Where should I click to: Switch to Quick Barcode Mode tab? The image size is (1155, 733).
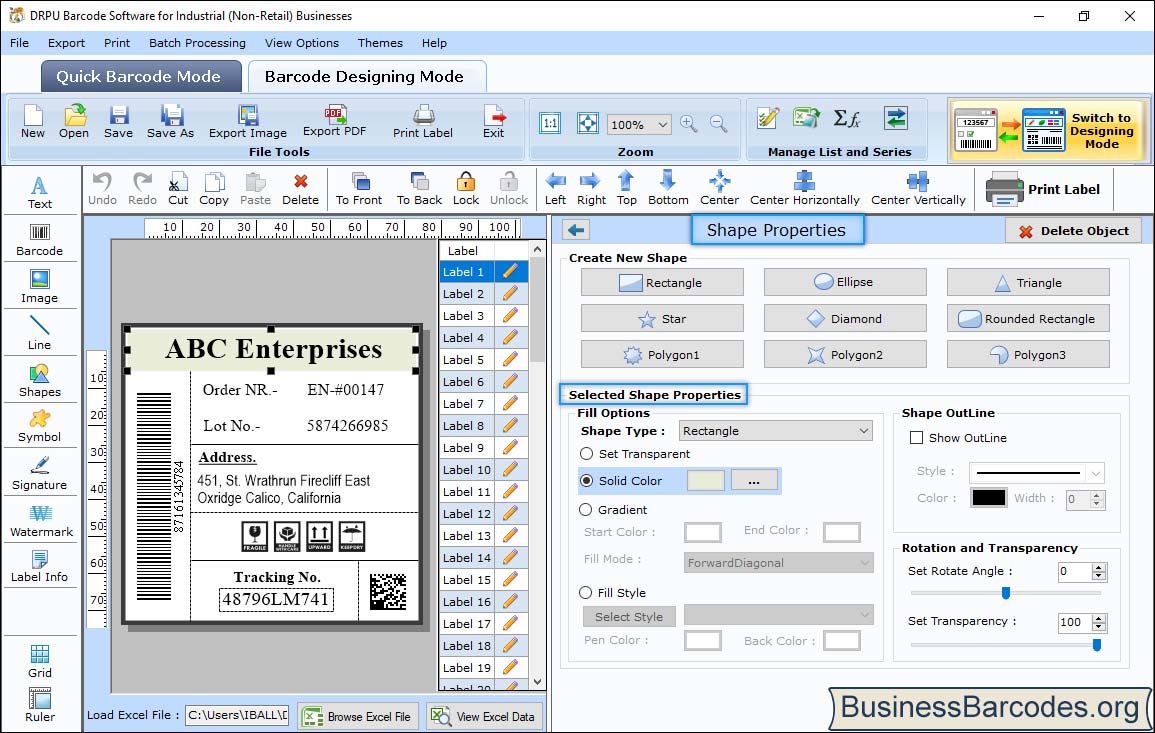click(x=141, y=77)
